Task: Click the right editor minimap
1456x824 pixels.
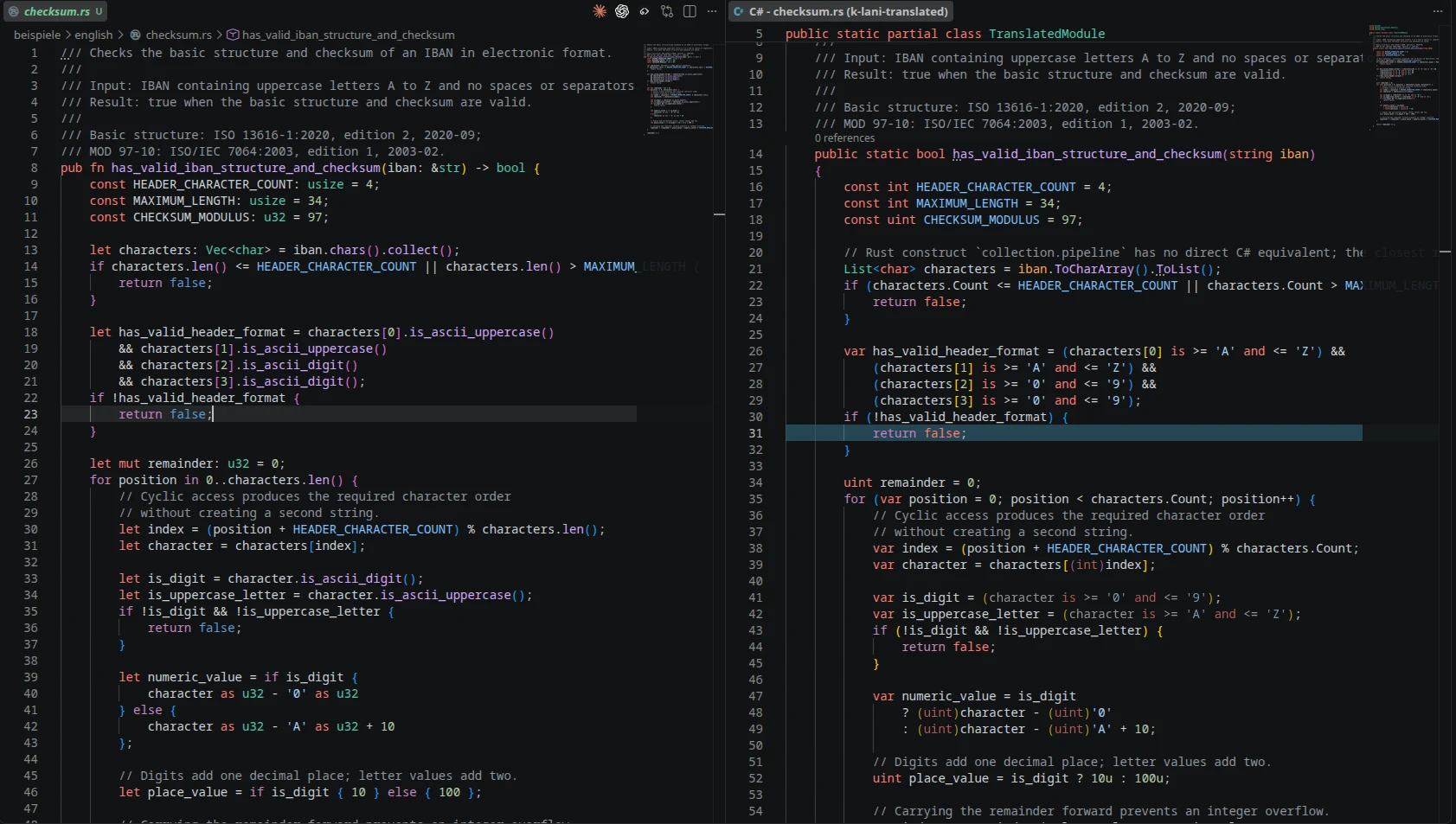Action: 1404,76
